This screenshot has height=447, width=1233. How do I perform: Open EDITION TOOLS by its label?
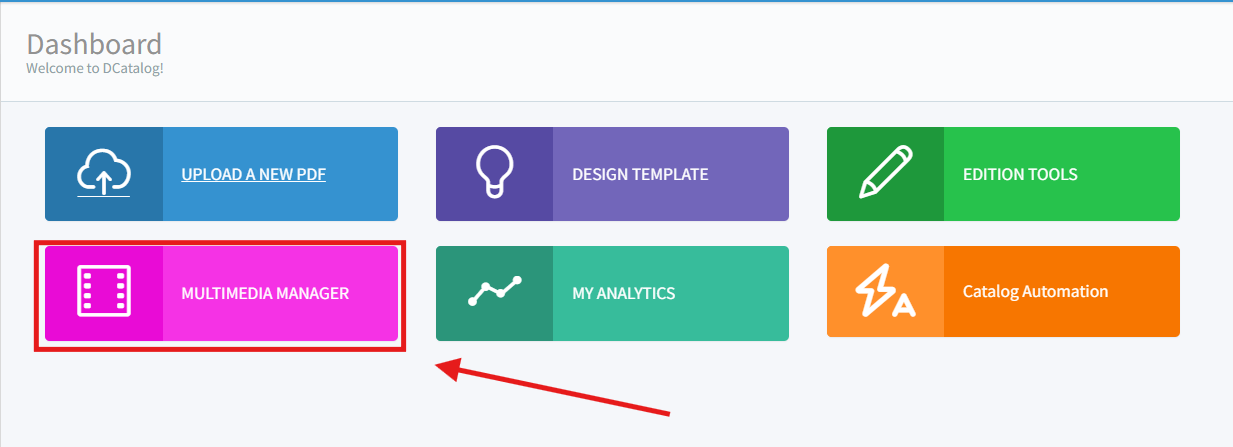pos(1020,174)
